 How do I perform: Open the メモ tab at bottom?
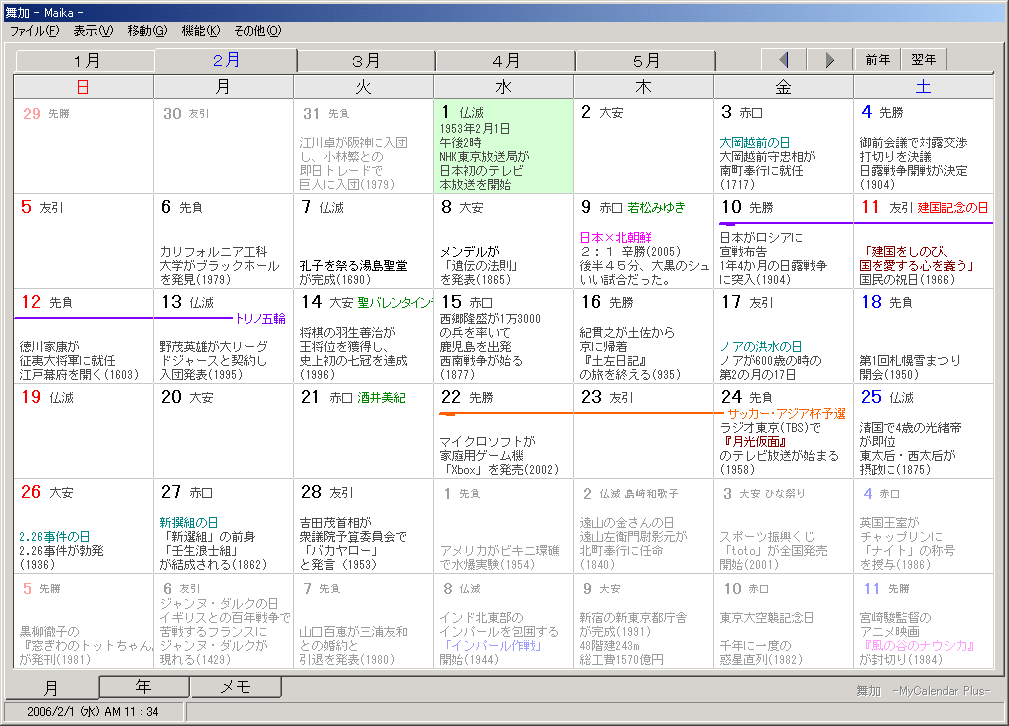(235, 687)
